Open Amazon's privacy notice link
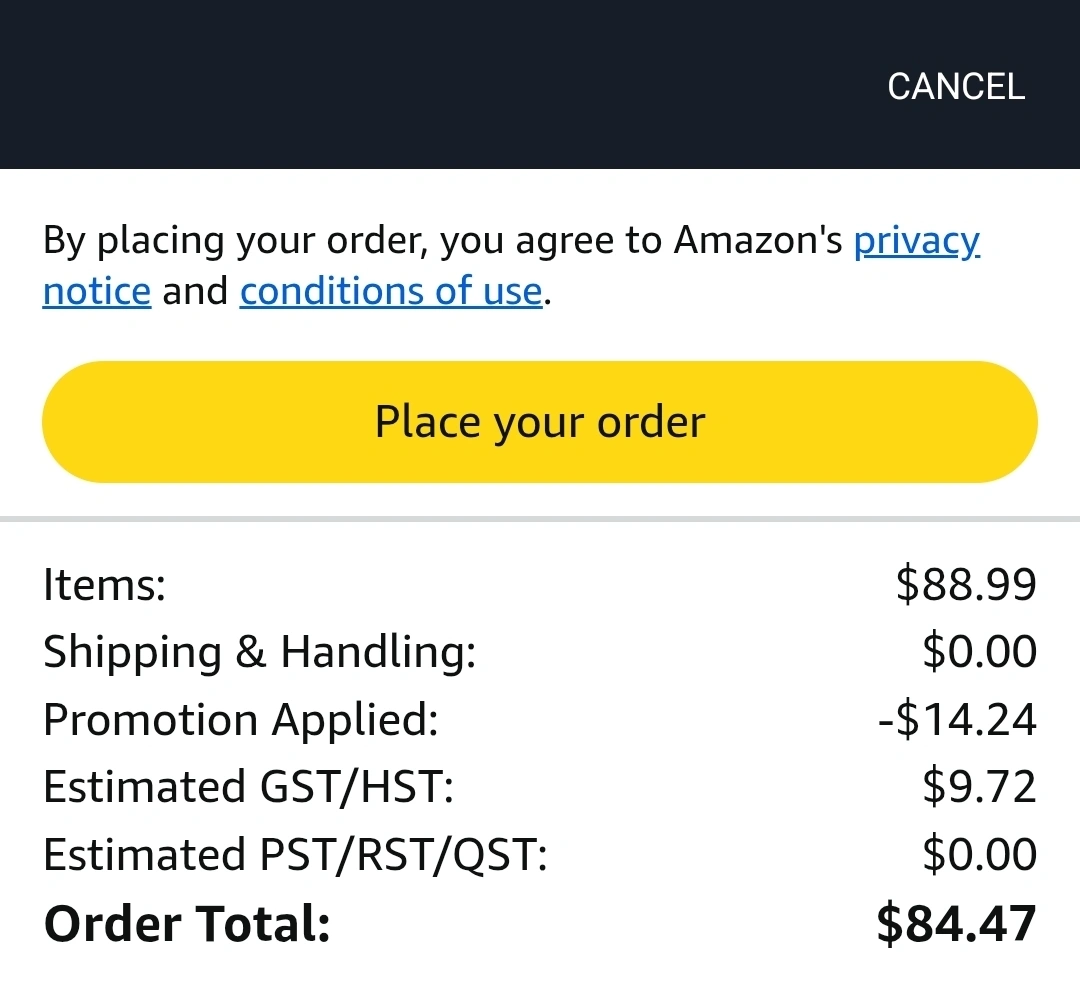 916,241
